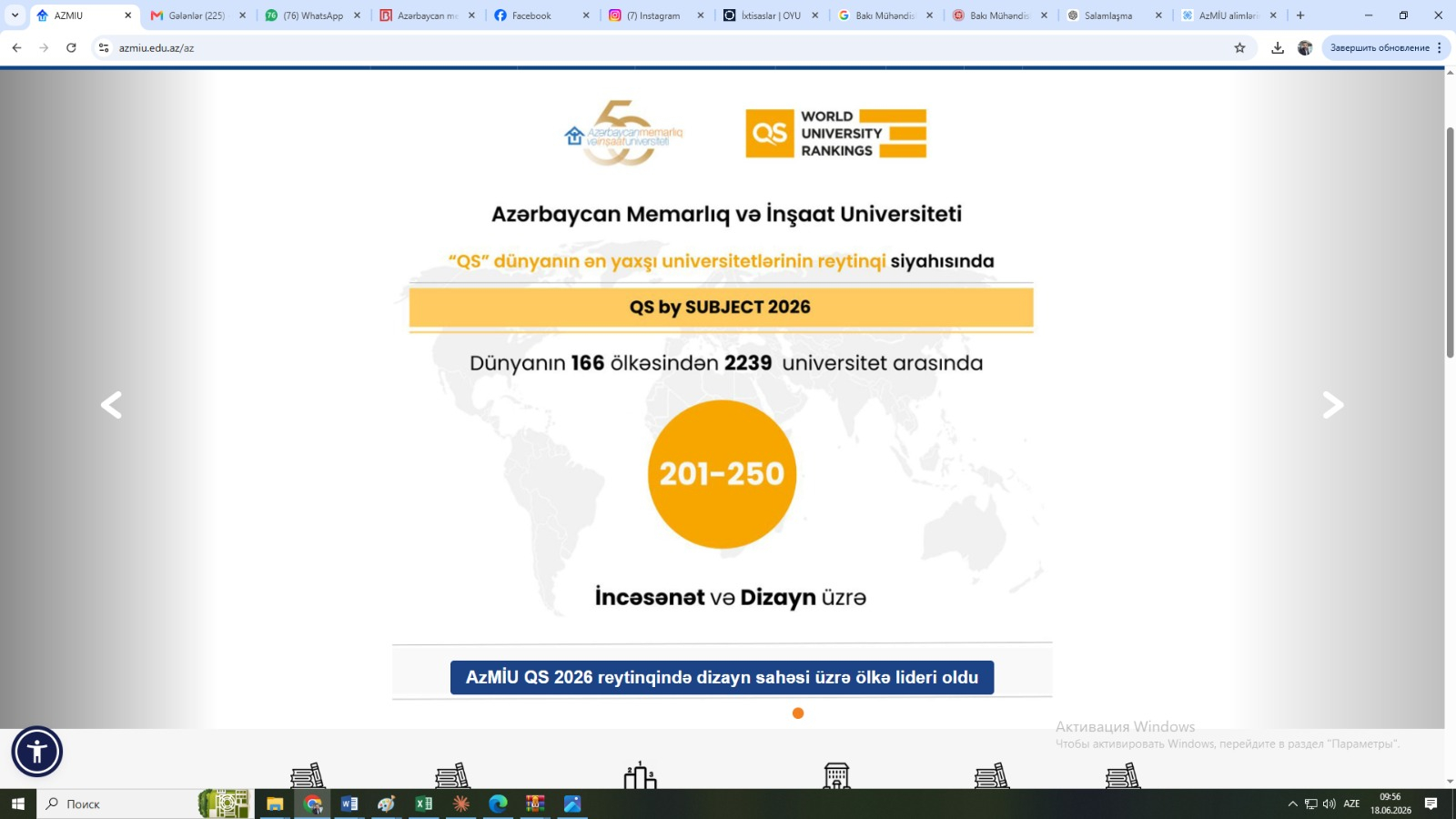The width and height of the screenshot is (1456, 819).
Task: Click the scrollbar down arrow
Action: pyautogui.click(x=1451, y=782)
